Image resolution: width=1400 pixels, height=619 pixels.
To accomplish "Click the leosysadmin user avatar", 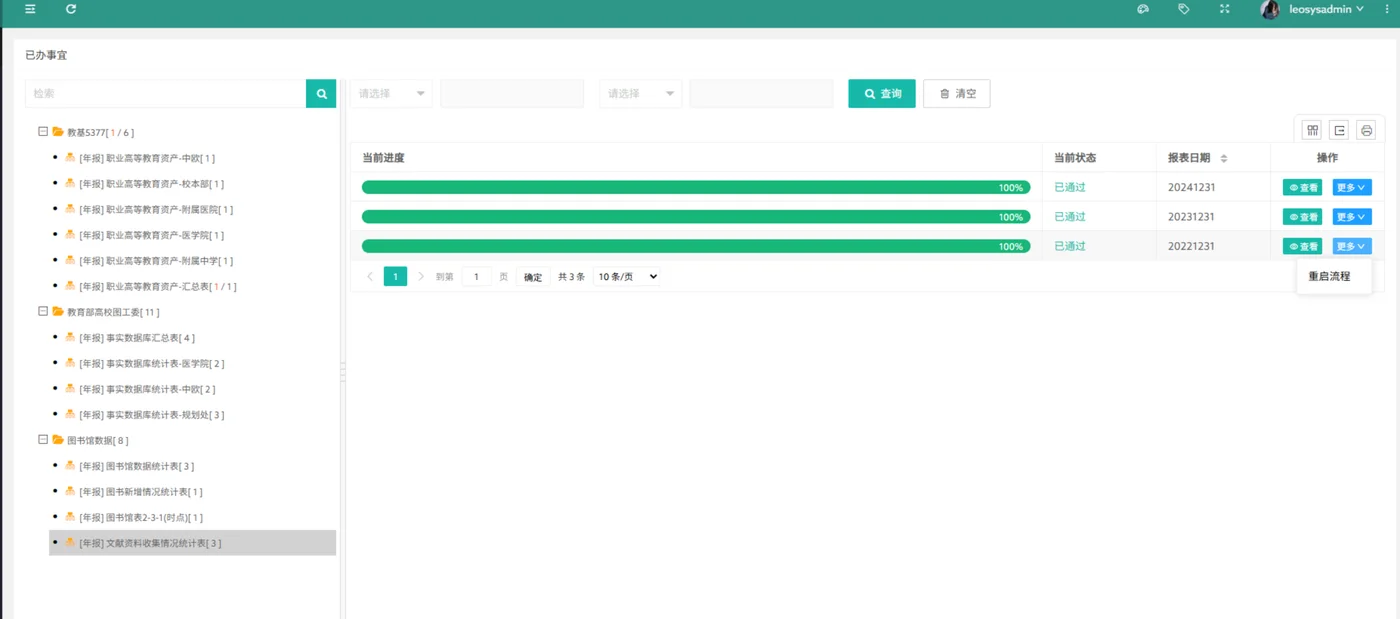I will click(1270, 10).
